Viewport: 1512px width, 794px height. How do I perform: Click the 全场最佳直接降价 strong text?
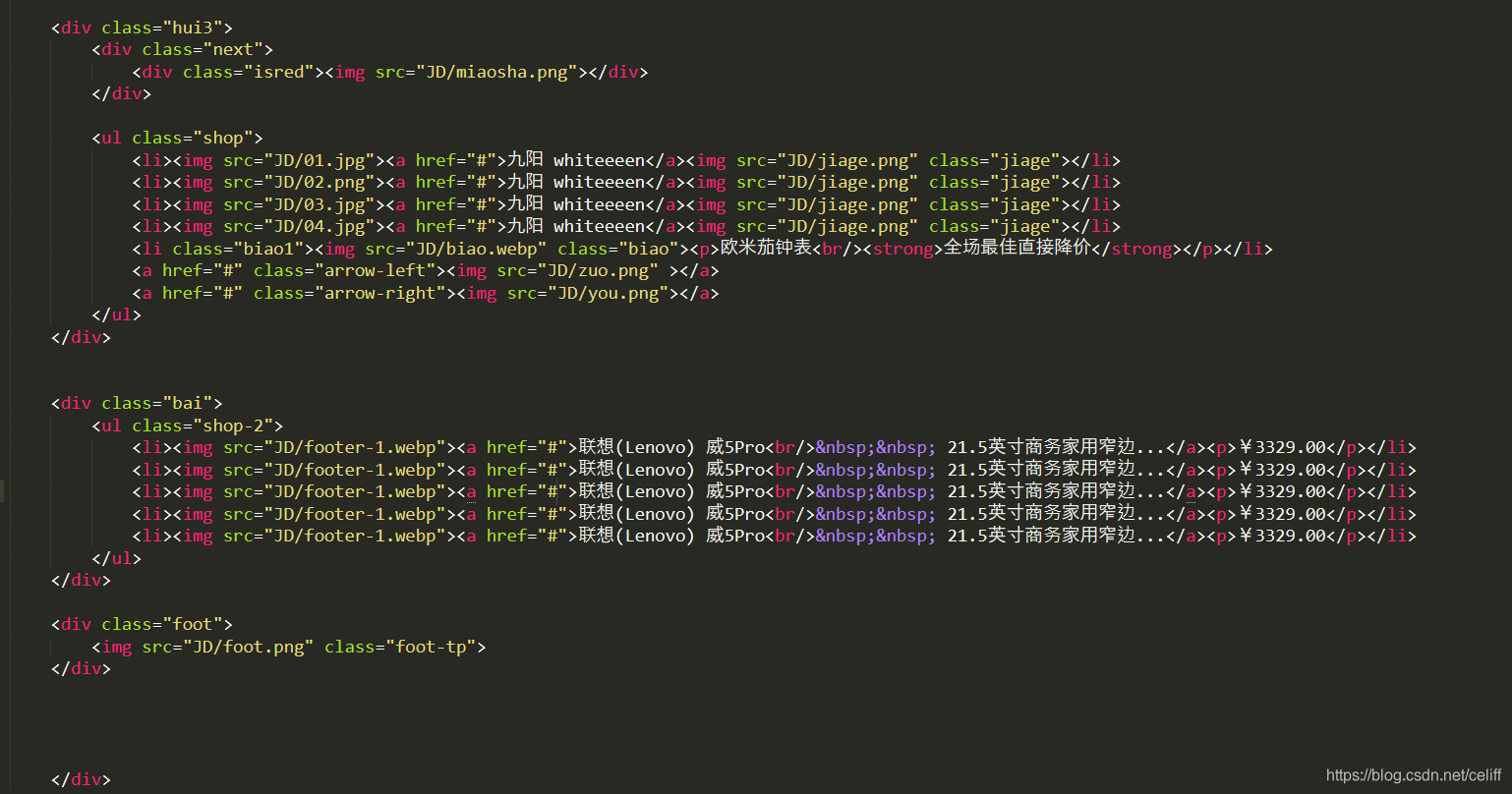click(1018, 249)
